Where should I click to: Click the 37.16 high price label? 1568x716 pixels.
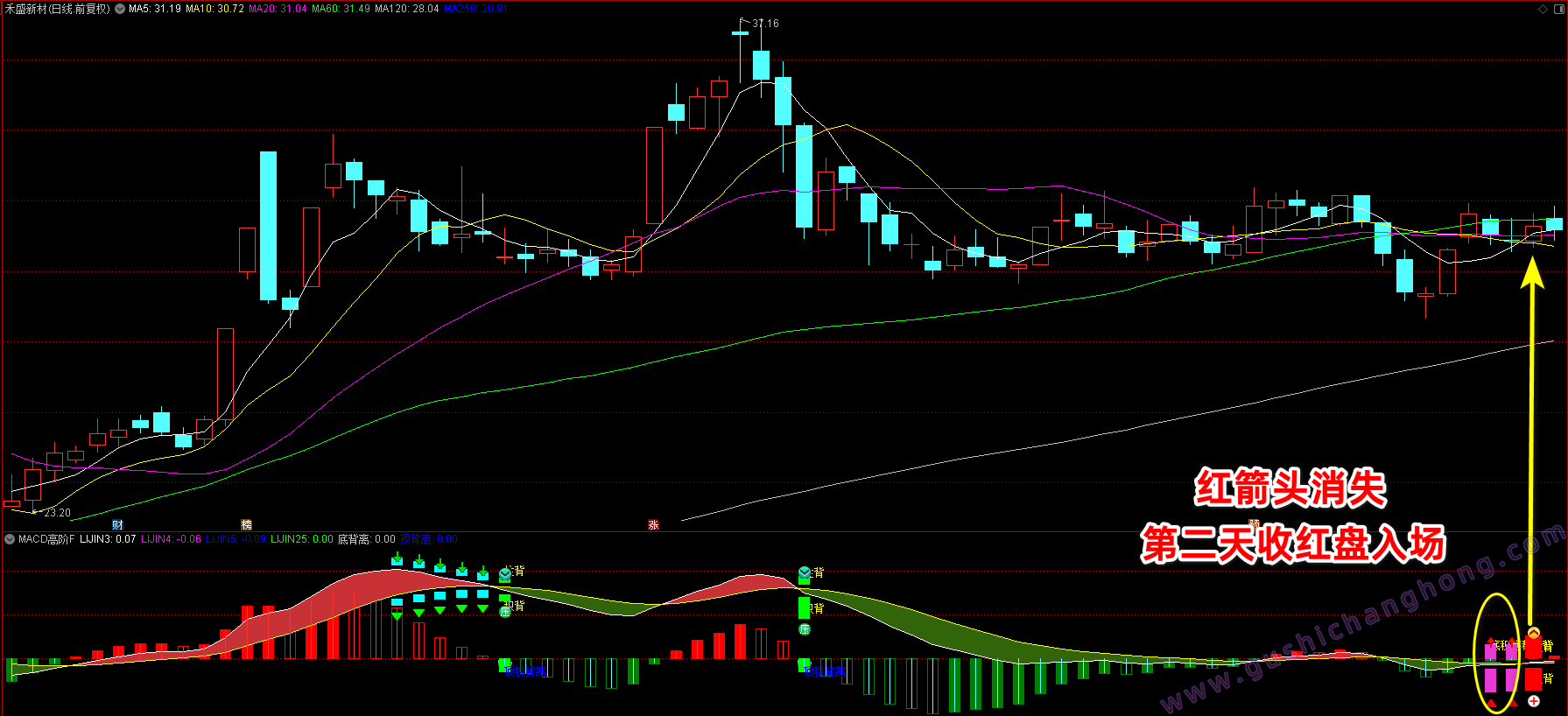tap(765, 24)
